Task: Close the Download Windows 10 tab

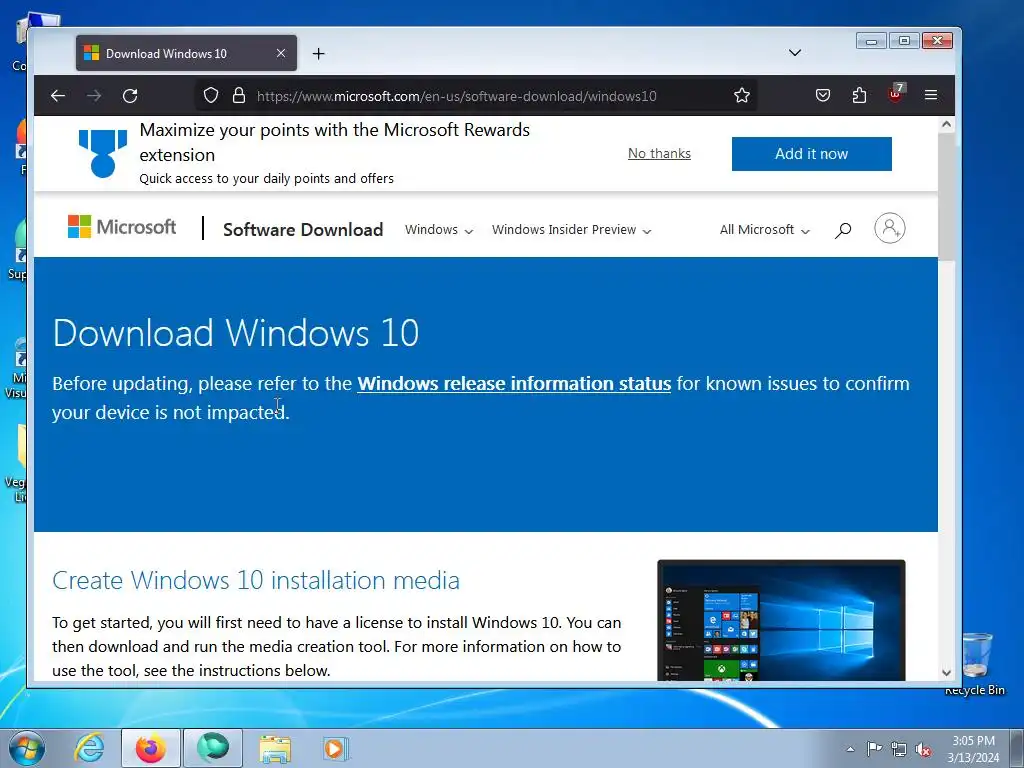Action: pos(281,53)
